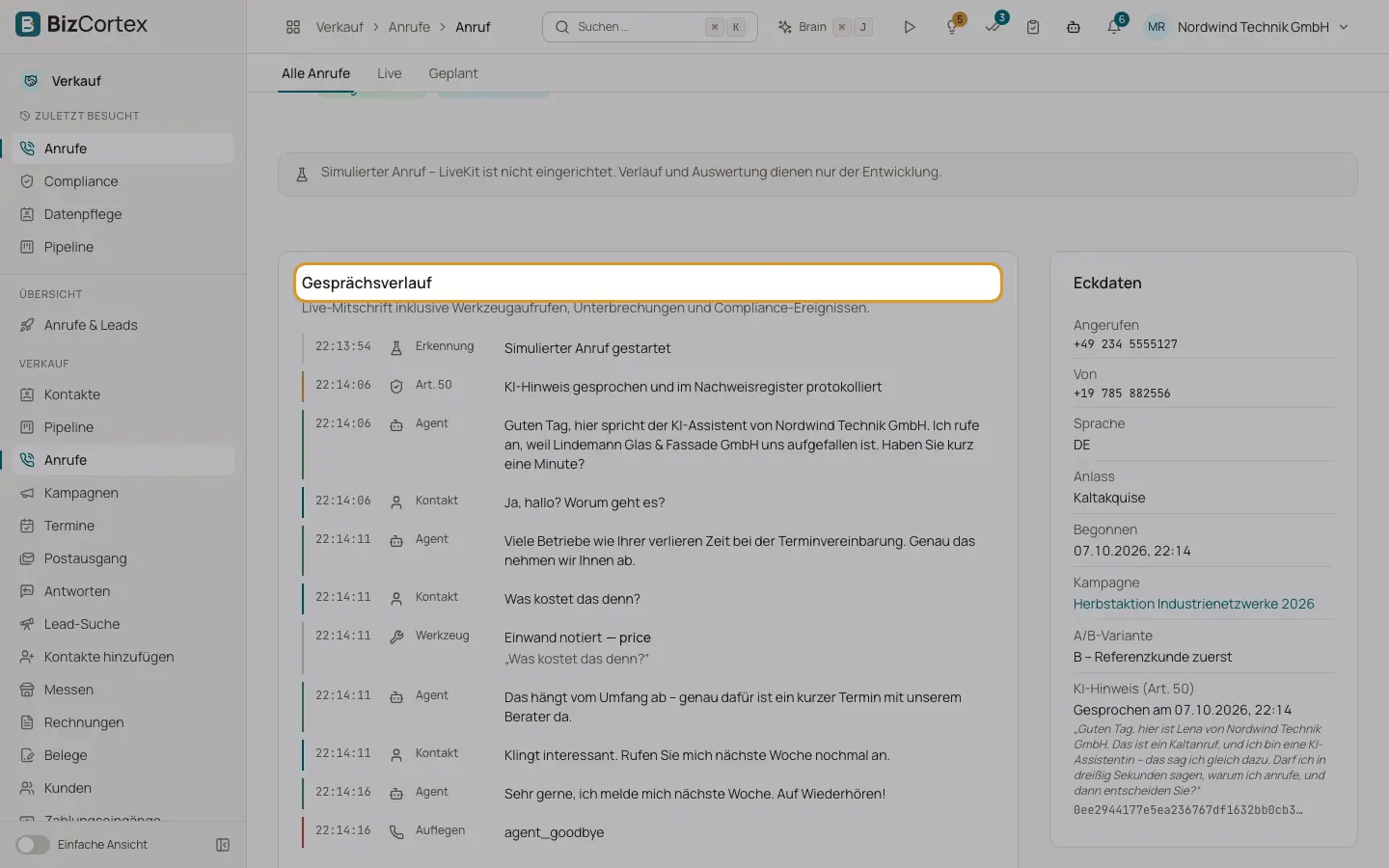This screenshot has width=1389, height=868.
Task: Click the phone icon of the Auflegen entry
Action: 396,832
